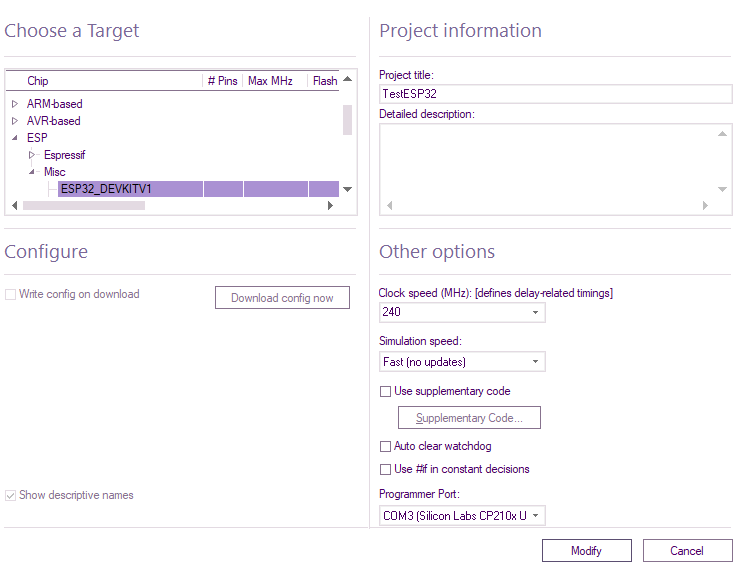Select ESP32_DEVKITV1 chip in tree
738x568 pixels.
106,189
